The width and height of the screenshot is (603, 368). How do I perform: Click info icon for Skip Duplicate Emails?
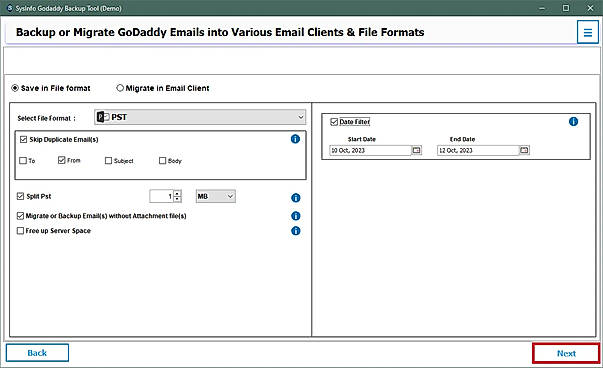click(x=295, y=139)
